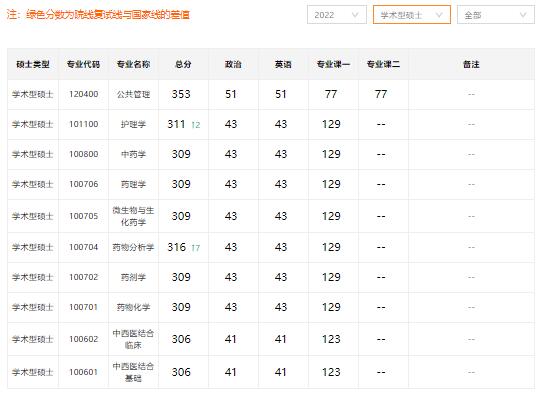Click the 总分 column header
This screenshot has height=397, width=541.
(183, 64)
